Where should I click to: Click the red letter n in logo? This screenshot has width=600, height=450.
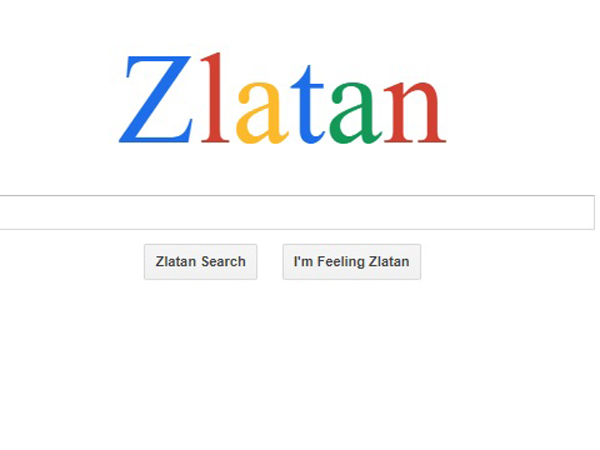click(415, 112)
